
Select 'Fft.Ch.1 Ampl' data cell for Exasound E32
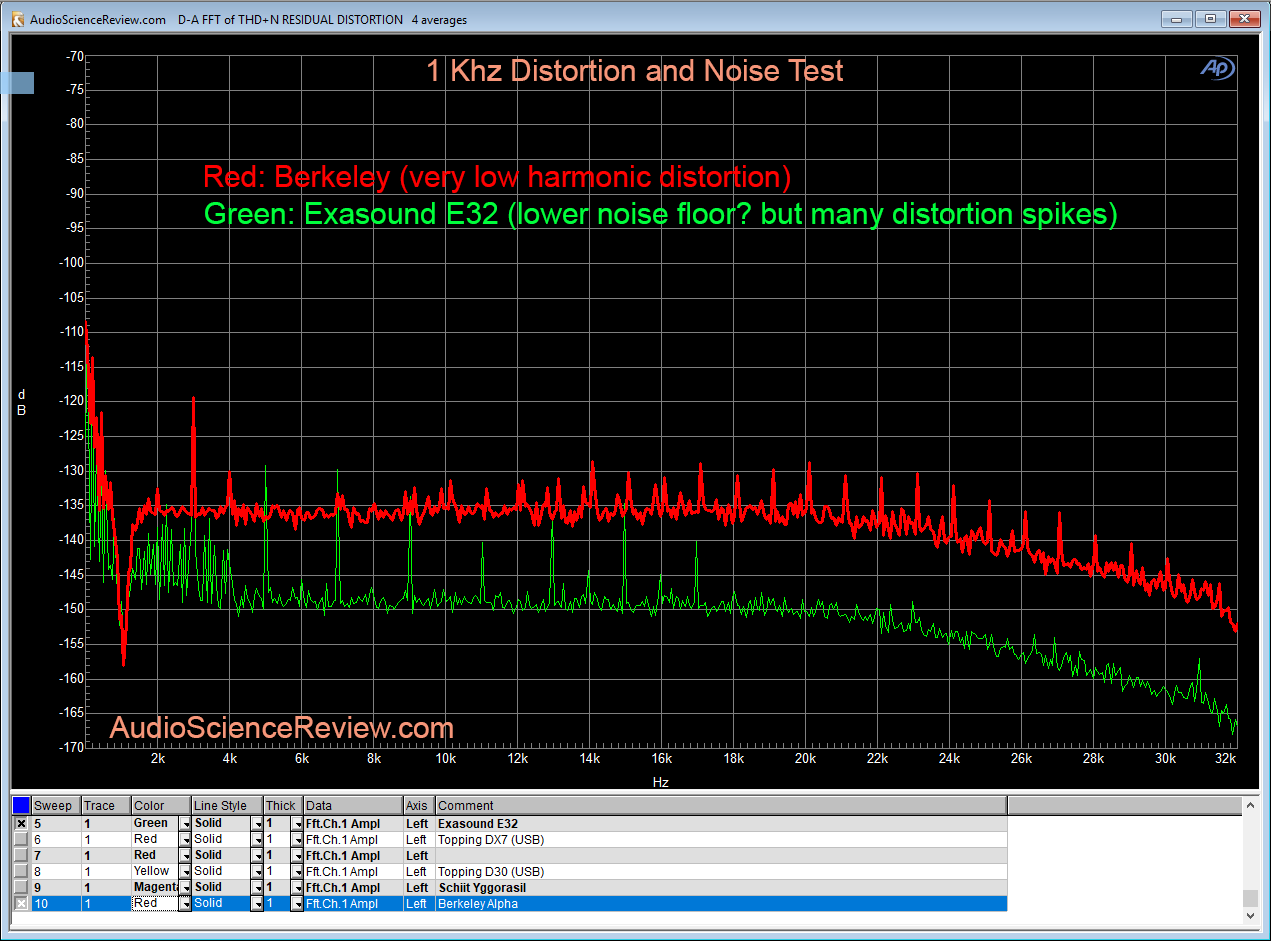pyautogui.click(x=353, y=823)
